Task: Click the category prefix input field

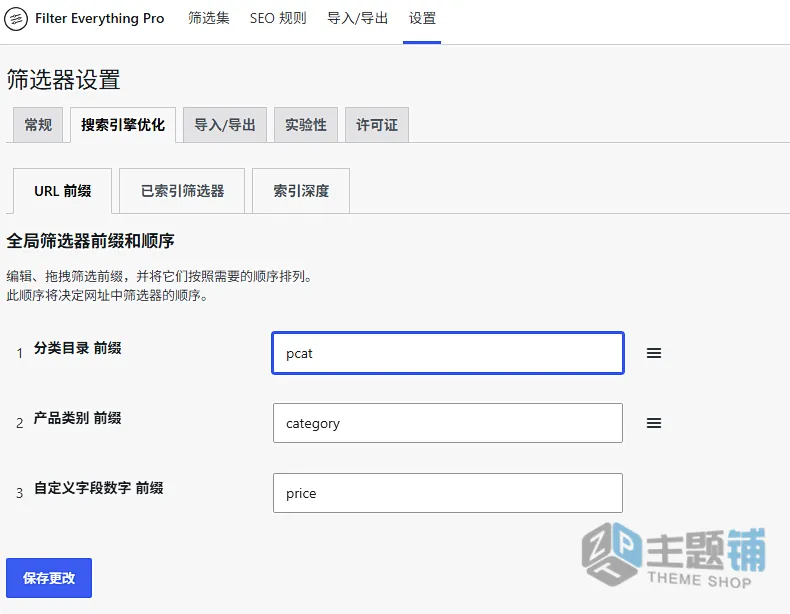Action: pos(448,423)
